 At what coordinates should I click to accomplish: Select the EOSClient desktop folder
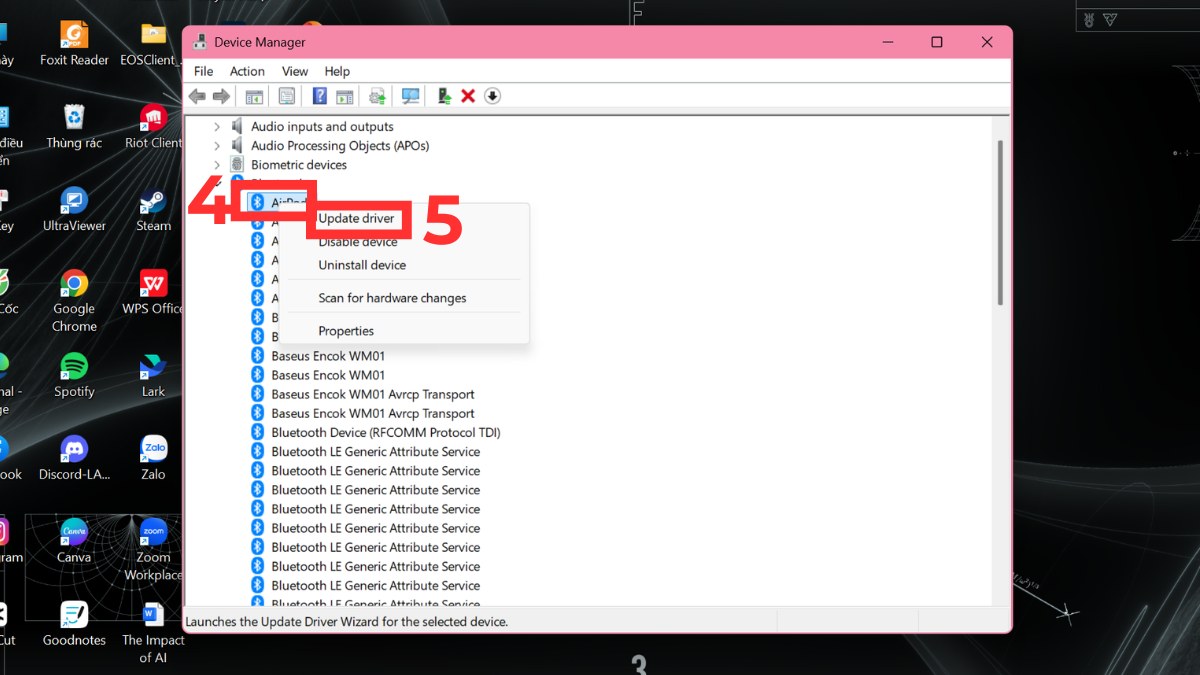pyautogui.click(x=153, y=44)
